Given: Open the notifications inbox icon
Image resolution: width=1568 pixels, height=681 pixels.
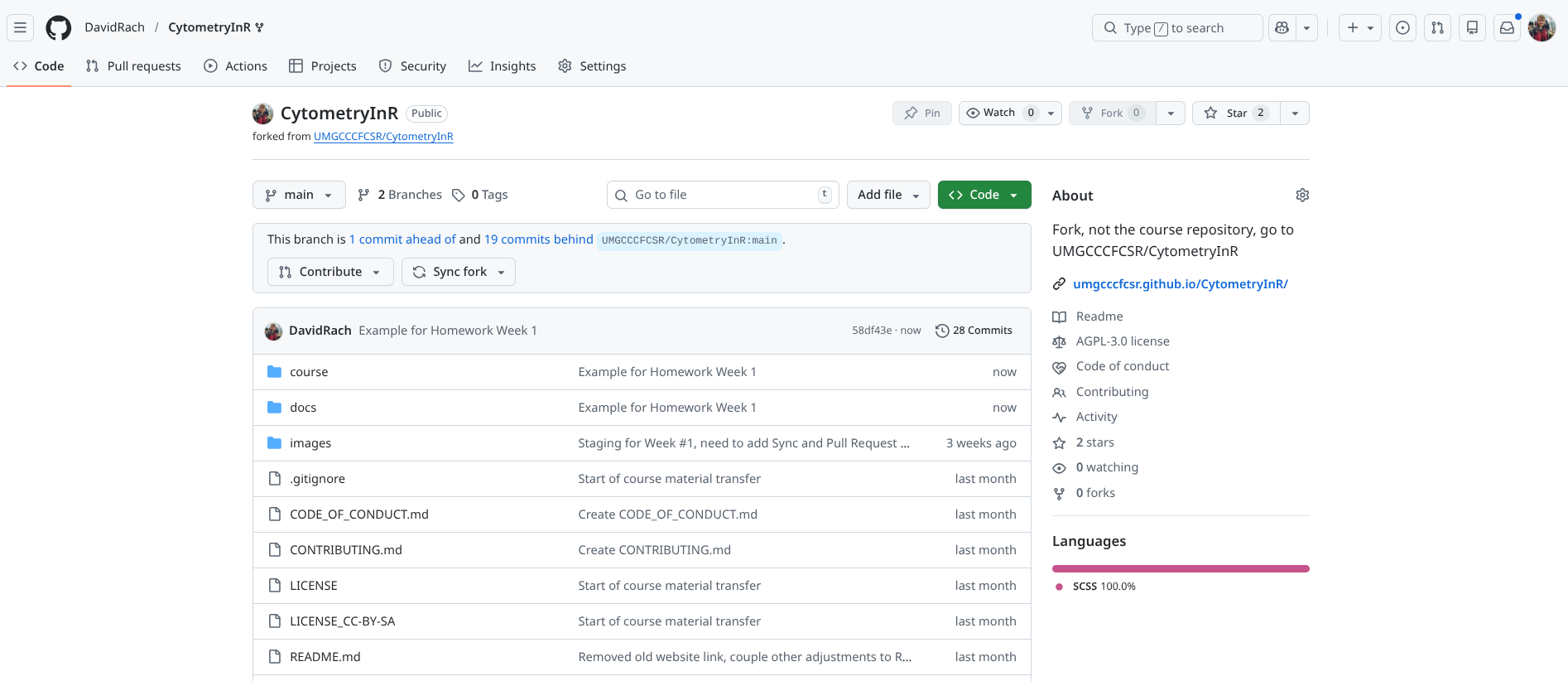Looking at the screenshot, I should pyautogui.click(x=1507, y=27).
